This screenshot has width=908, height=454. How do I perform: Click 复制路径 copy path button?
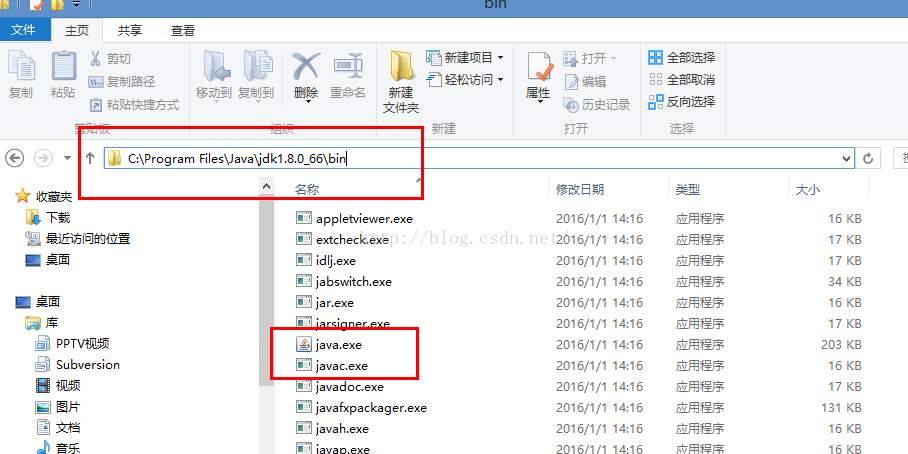pos(122,82)
